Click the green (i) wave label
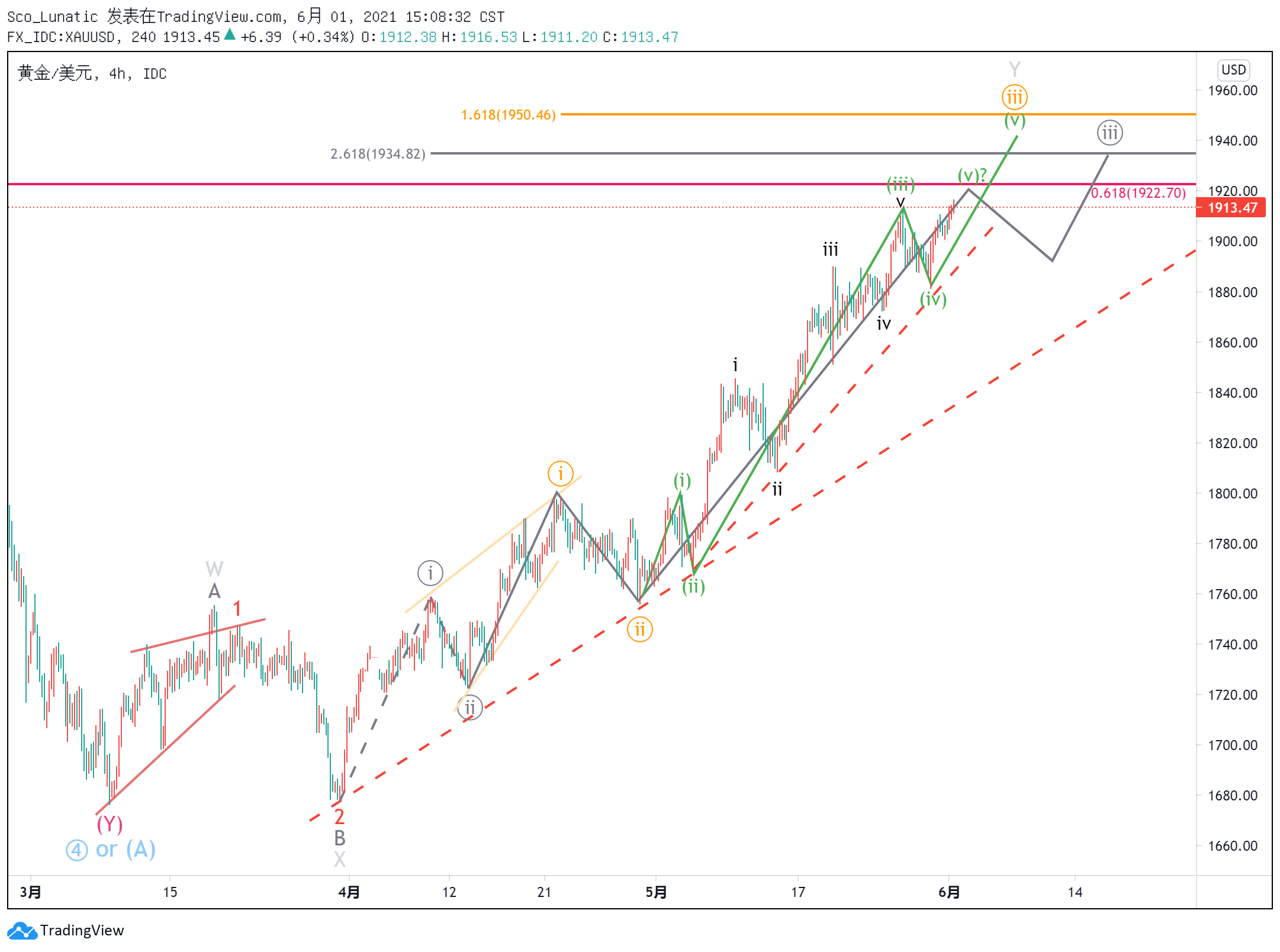 pyautogui.click(x=682, y=480)
